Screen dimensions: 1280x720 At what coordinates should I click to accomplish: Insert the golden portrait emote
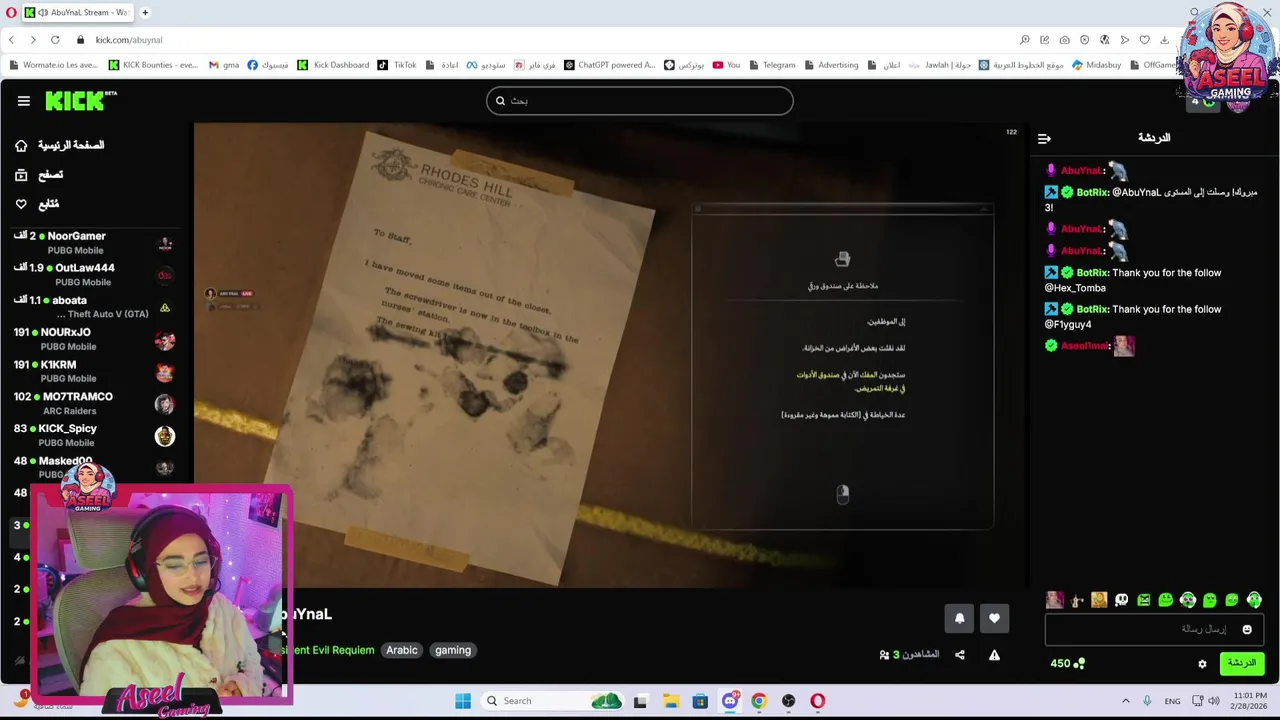(x=1099, y=600)
